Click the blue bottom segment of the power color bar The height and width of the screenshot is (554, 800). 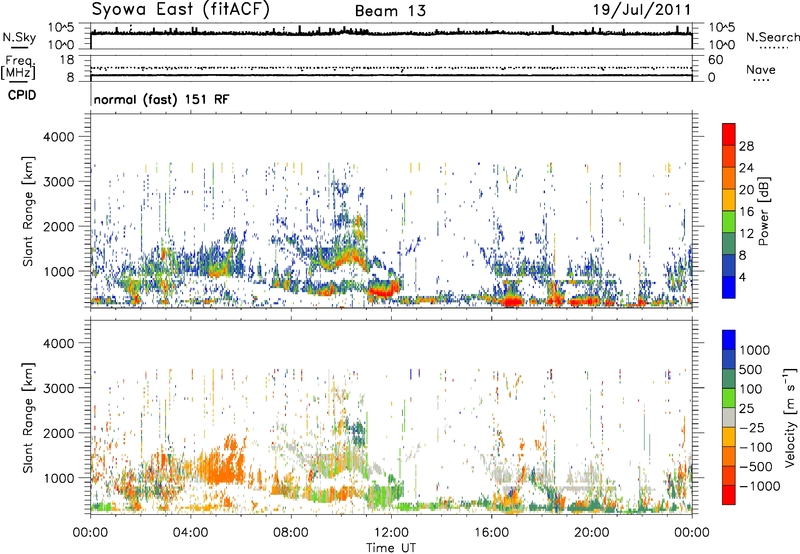coord(729,288)
